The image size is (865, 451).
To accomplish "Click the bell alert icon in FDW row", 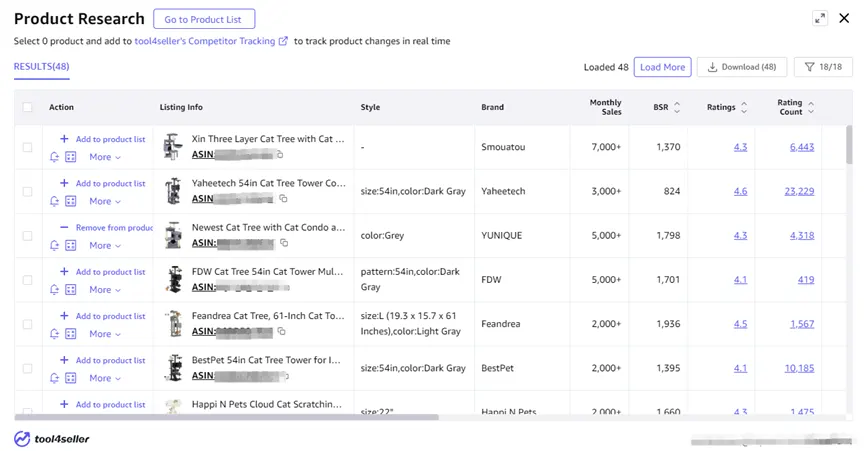I will 54,289.
